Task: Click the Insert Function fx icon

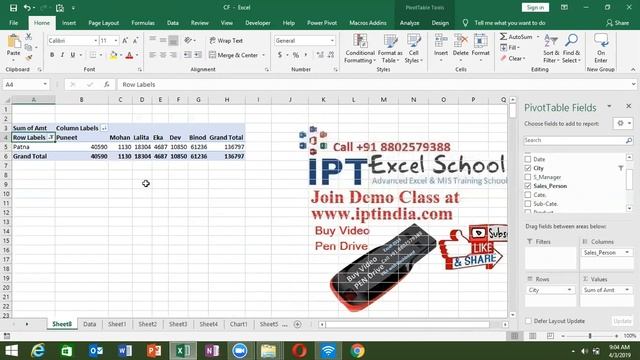Action: point(107,84)
